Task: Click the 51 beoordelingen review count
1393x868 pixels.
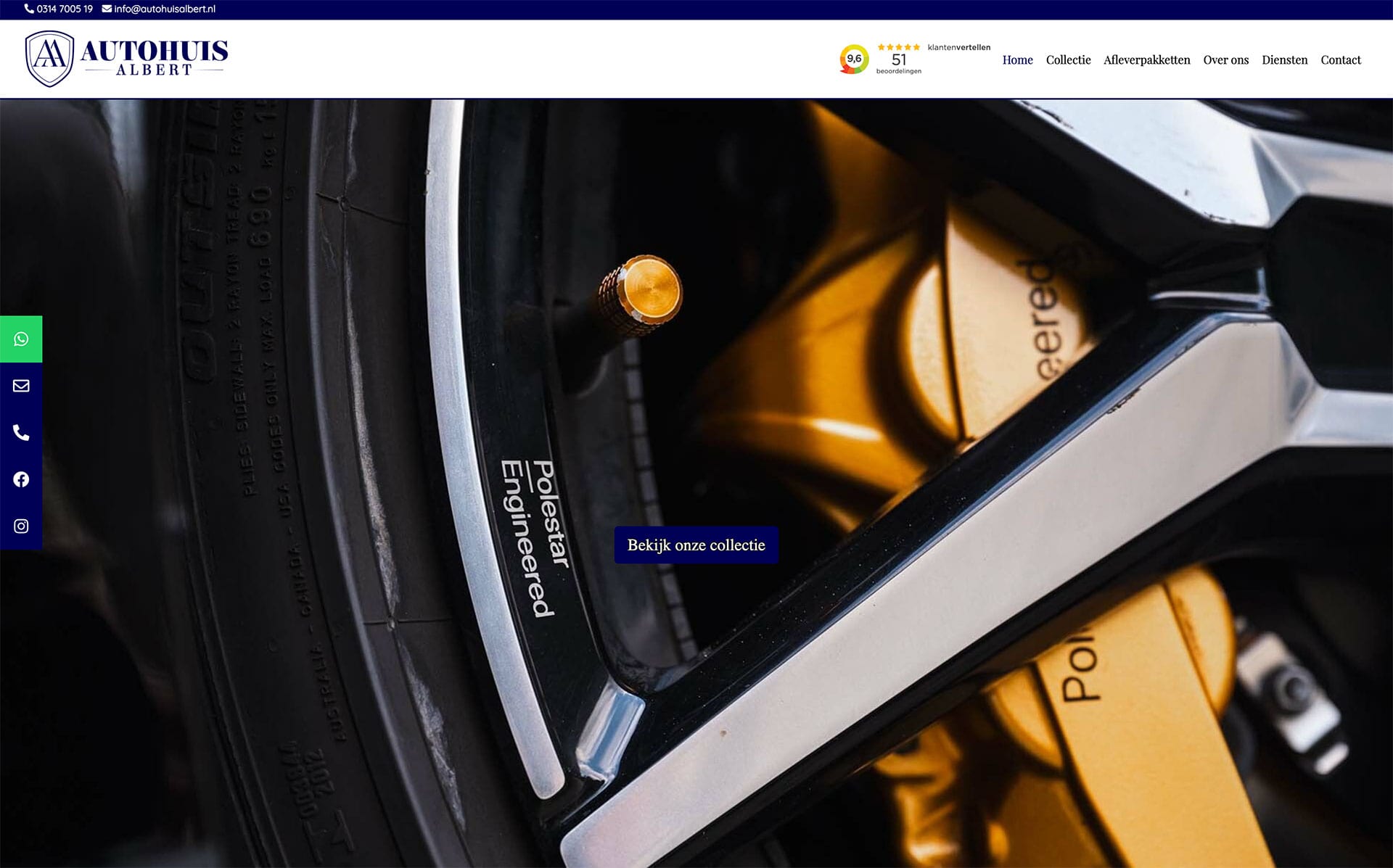Action: pyautogui.click(x=899, y=64)
